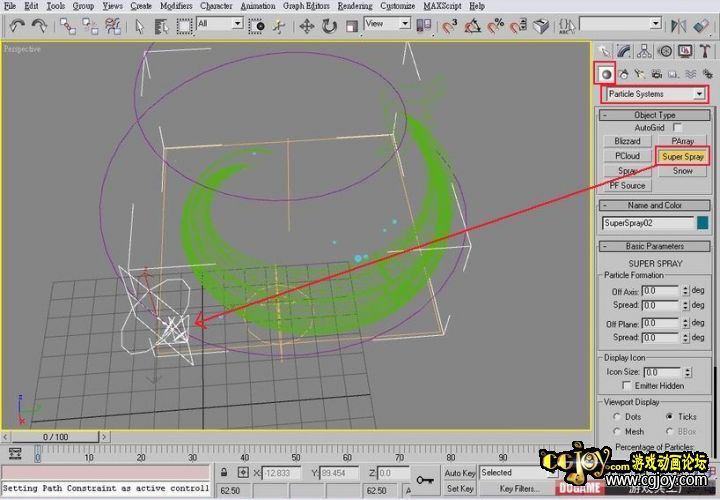Click the Align tool icon
The image size is (720, 500).
(x=701, y=26)
